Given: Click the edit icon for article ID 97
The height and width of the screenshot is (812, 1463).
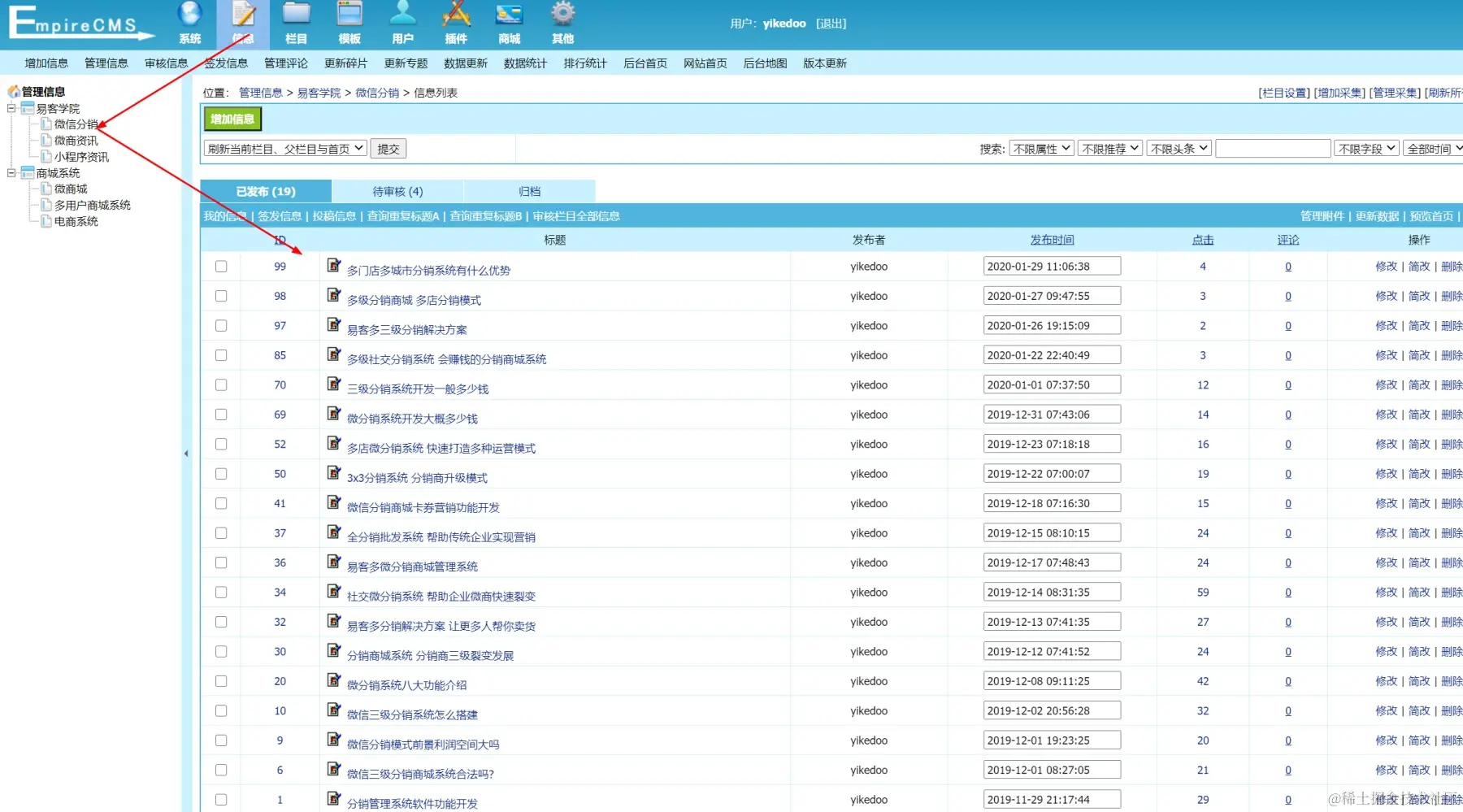Looking at the screenshot, I should 334,324.
